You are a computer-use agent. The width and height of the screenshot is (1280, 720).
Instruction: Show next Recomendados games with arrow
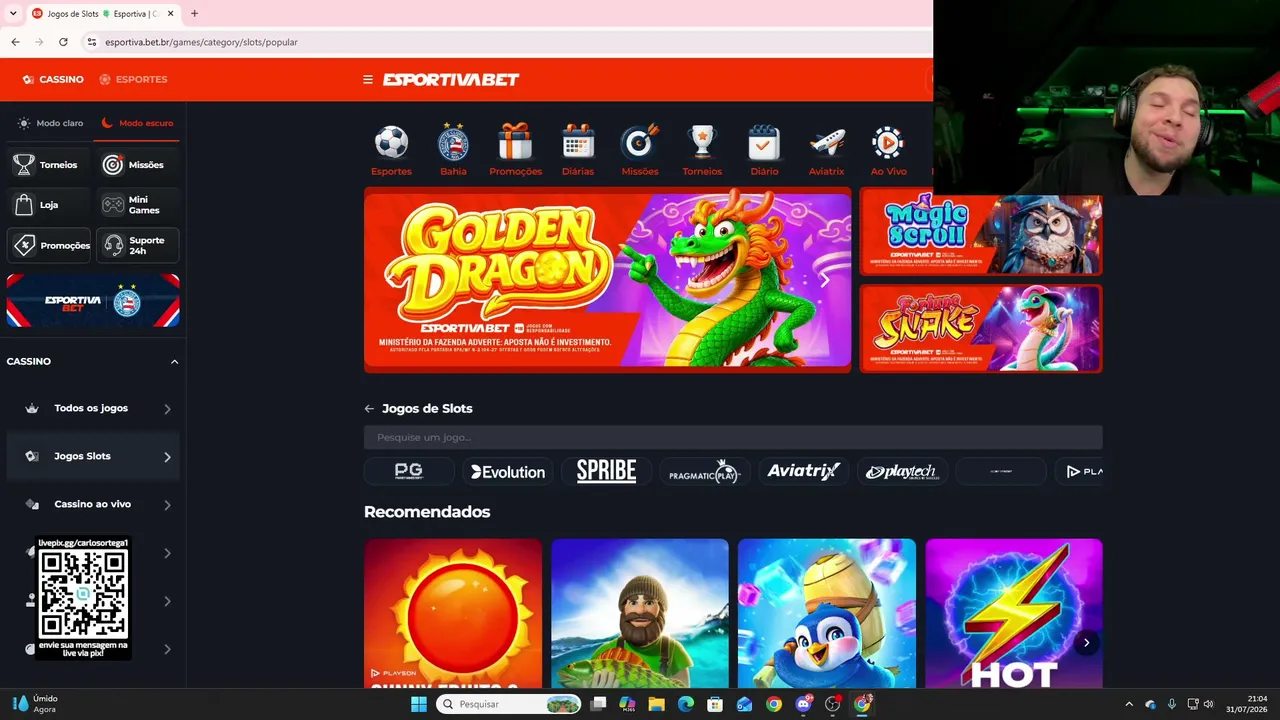(1086, 643)
